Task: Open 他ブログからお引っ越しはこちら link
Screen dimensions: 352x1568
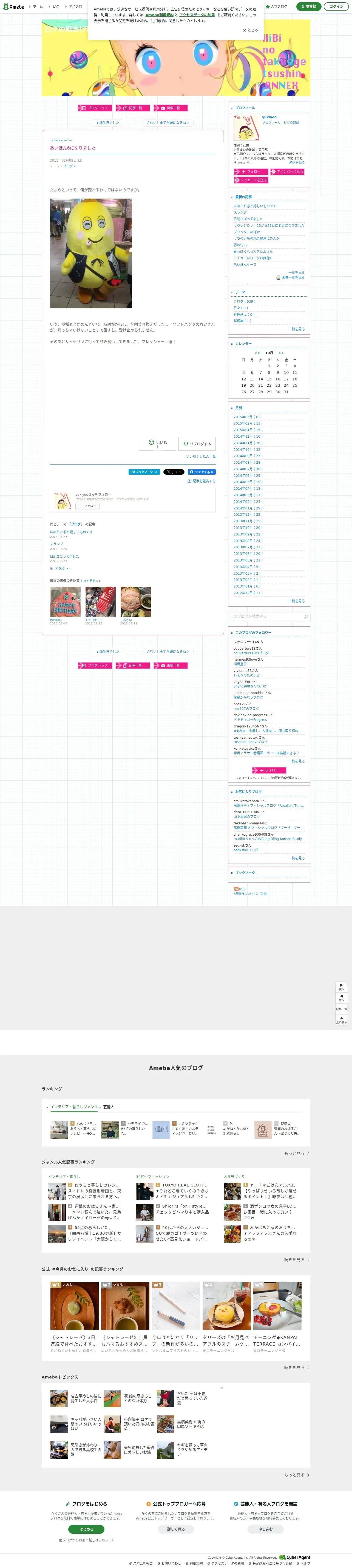Action: pyautogui.click(x=86, y=1541)
